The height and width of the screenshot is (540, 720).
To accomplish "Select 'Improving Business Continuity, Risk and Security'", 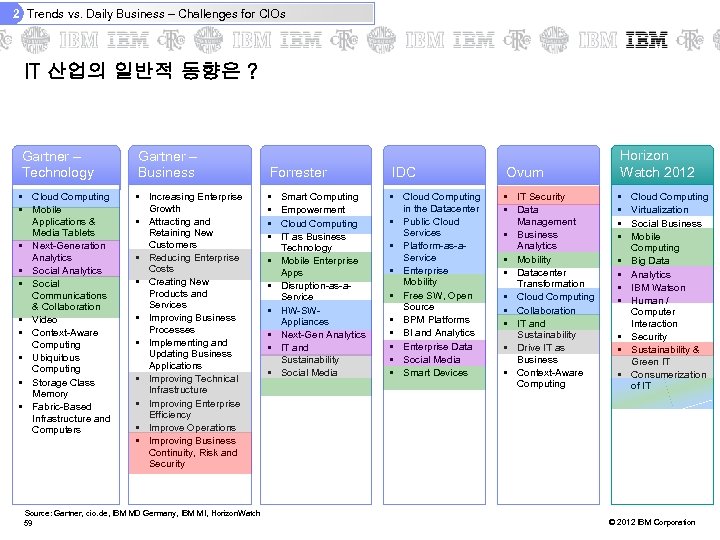I will click(193, 452).
